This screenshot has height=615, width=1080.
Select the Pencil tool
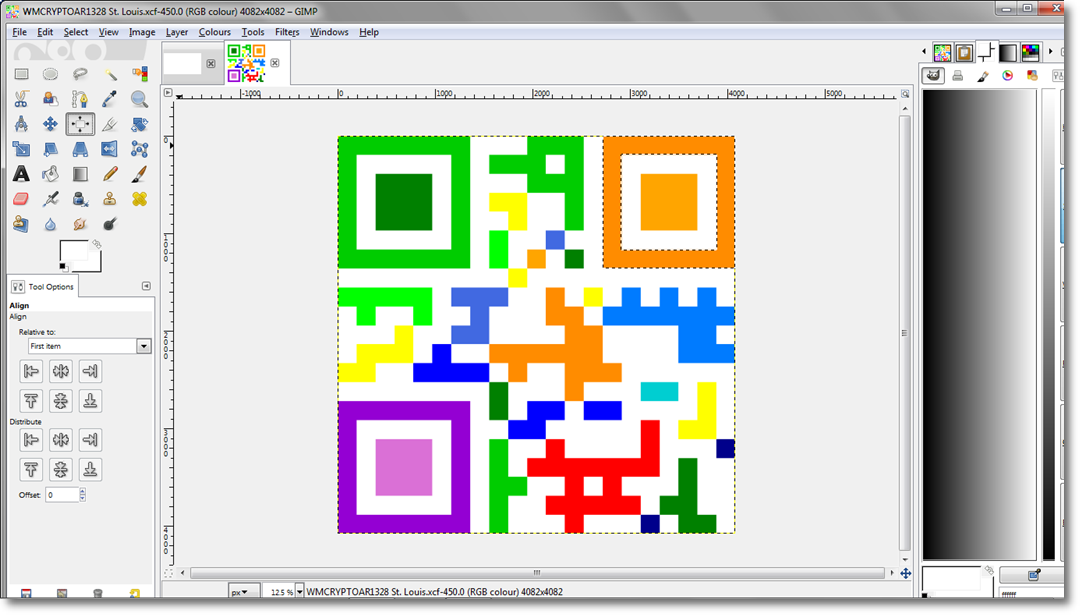pos(110,174)
